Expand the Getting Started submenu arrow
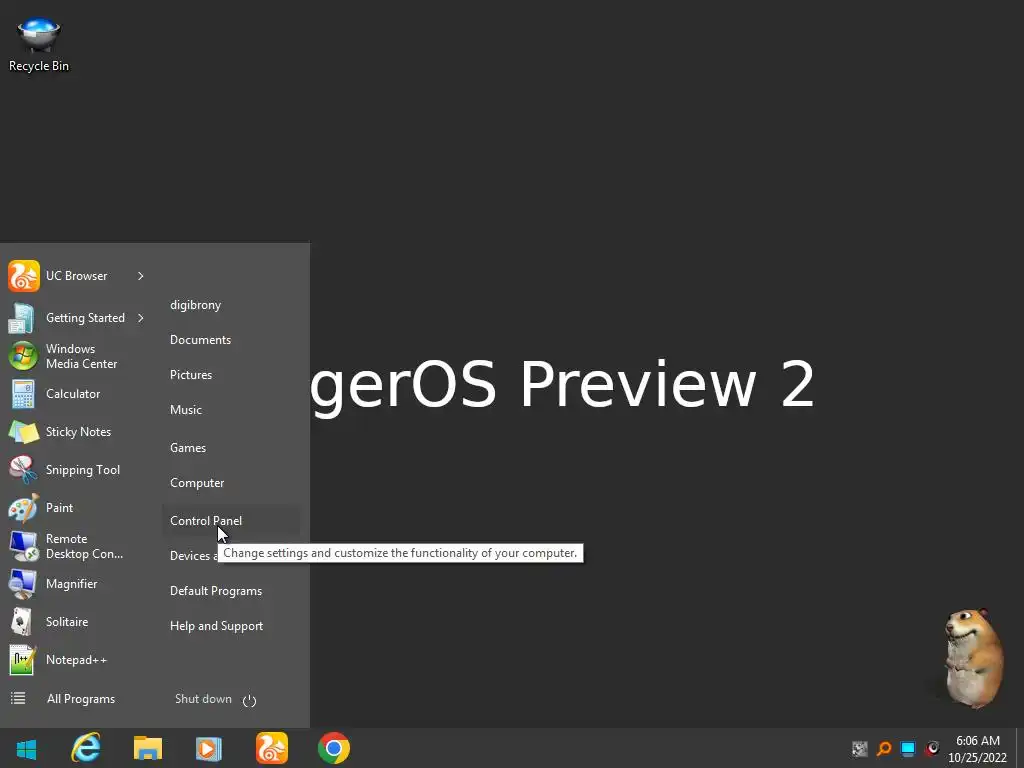 140,318
